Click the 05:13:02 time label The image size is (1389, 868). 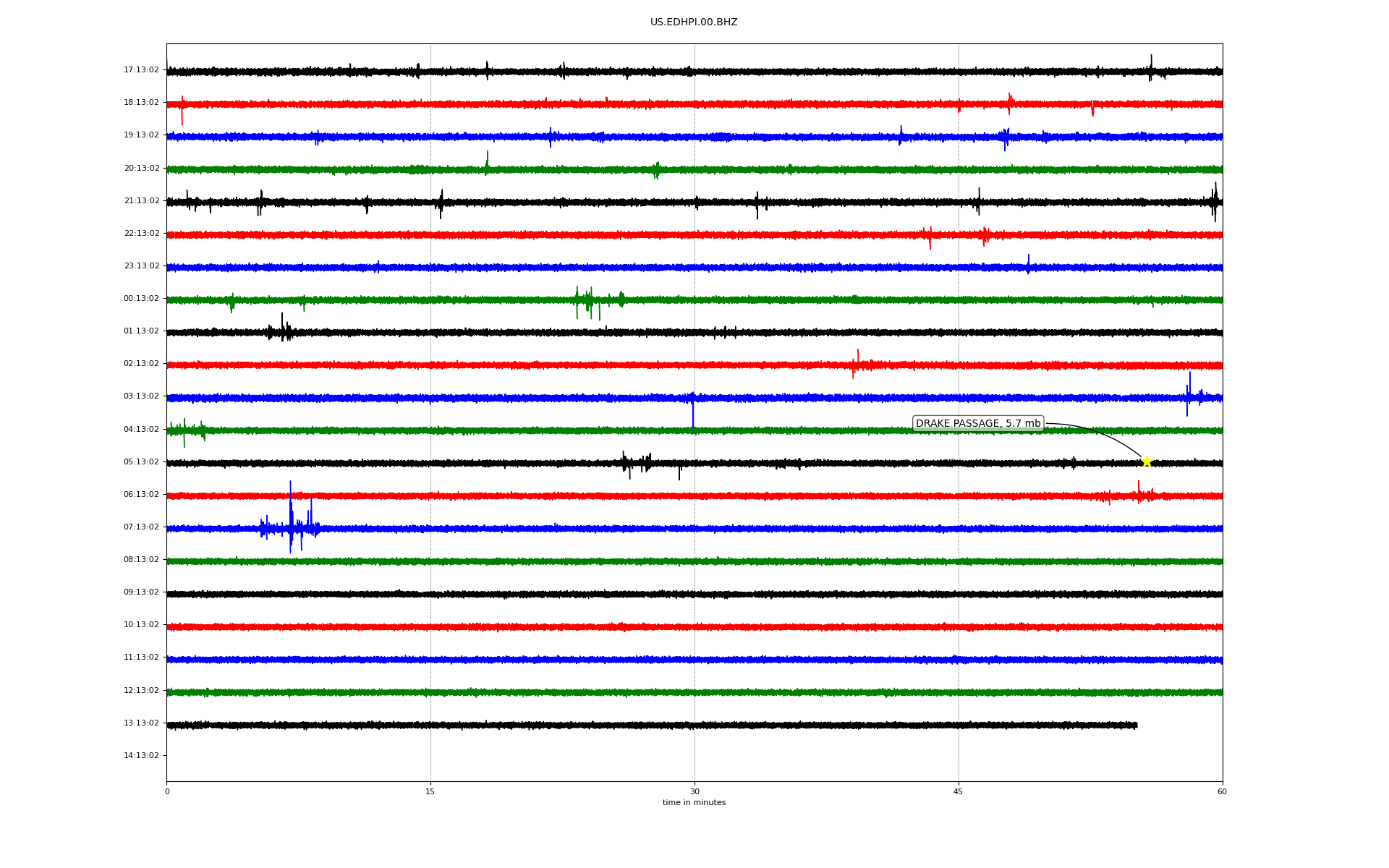[x=141, y=462]
